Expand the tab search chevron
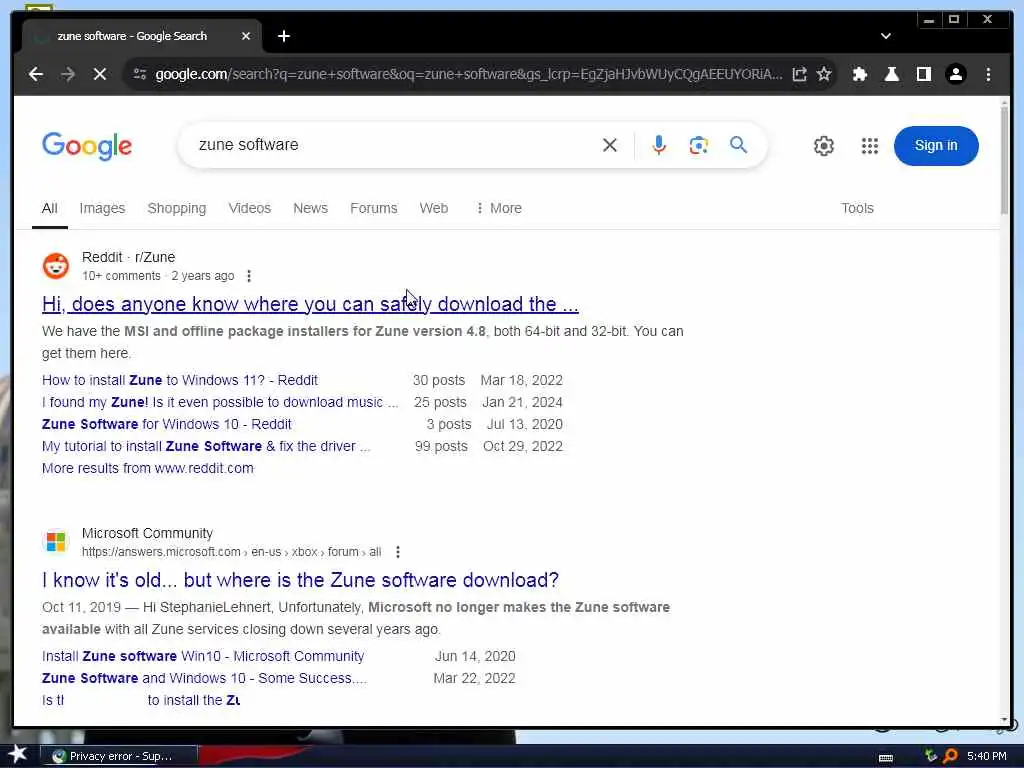The height and width of the screenshot is (768, 1024). 886,36
